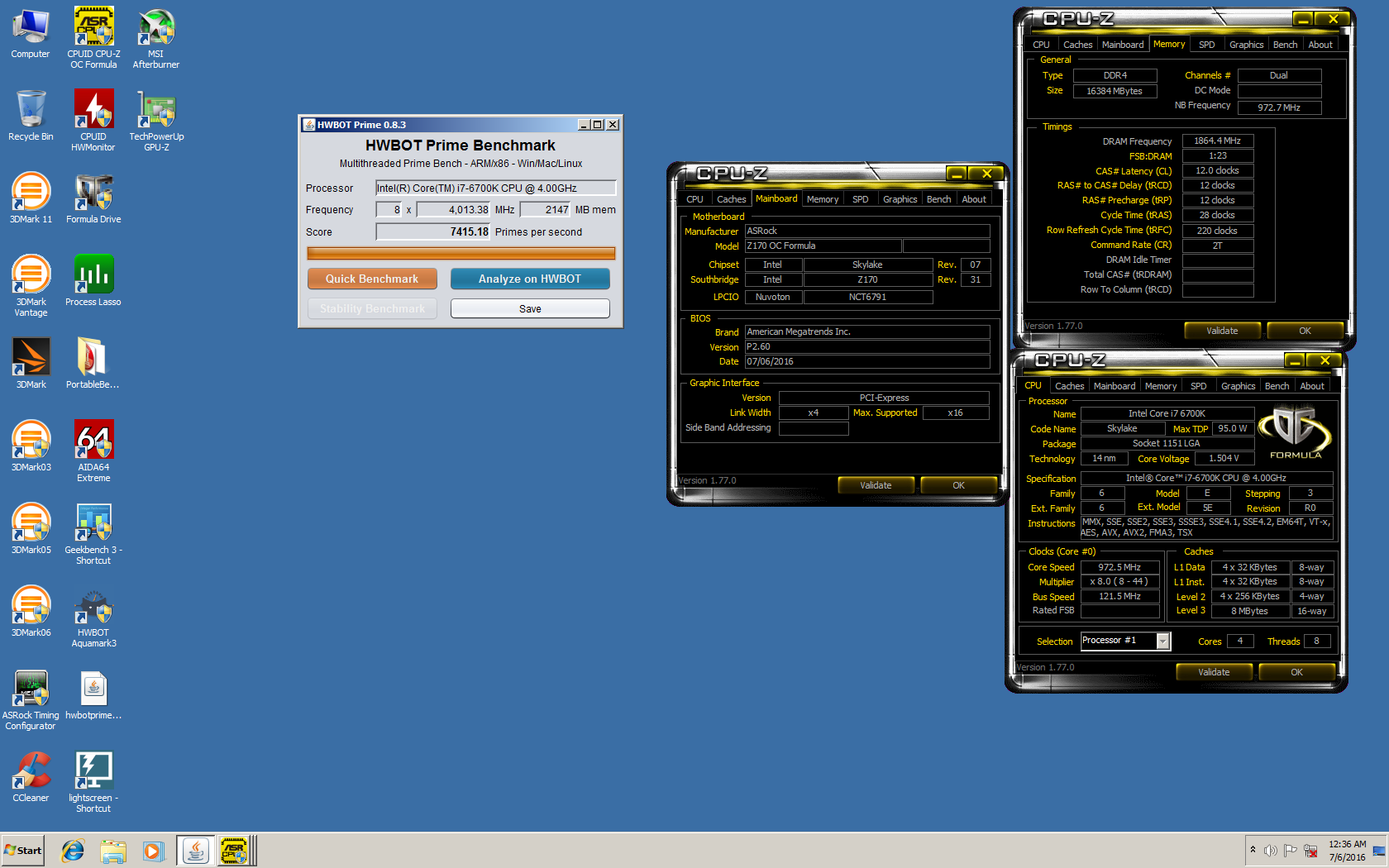This screenshot has width=1389, height=868.
Task: Launch CCleaner desktop shortcut
Action: point(31,777)
